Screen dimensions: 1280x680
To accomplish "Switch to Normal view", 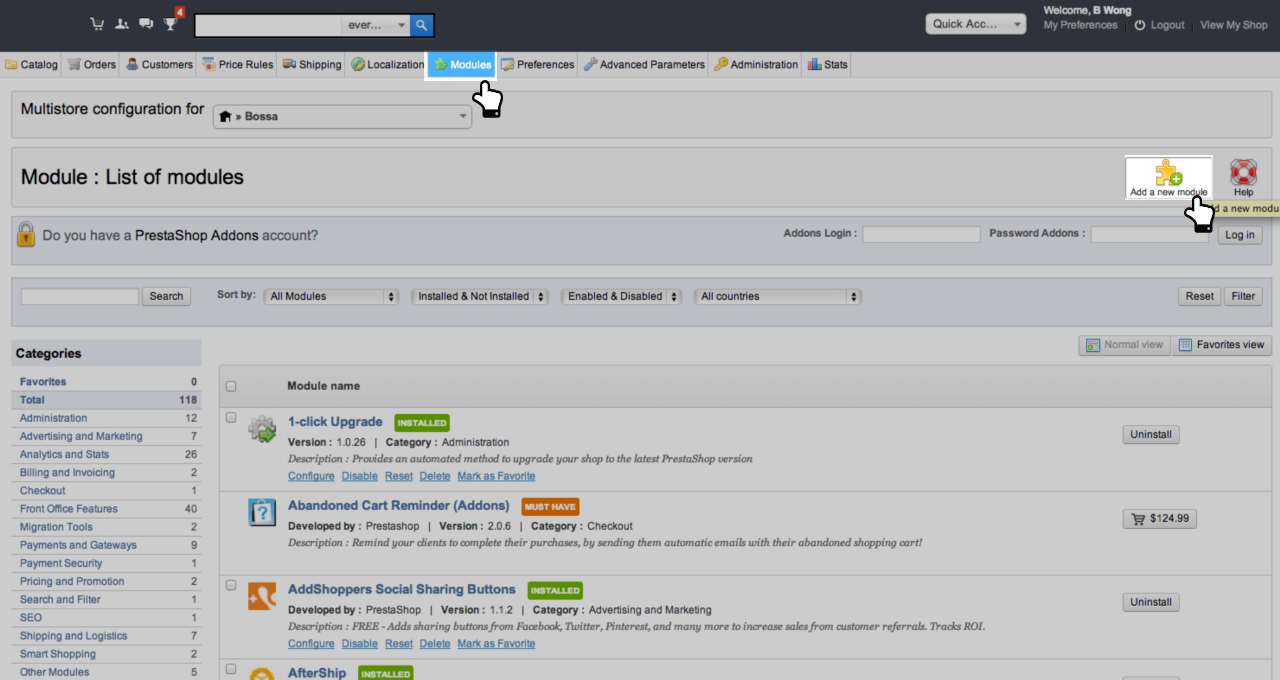I will pos(1125,345).
